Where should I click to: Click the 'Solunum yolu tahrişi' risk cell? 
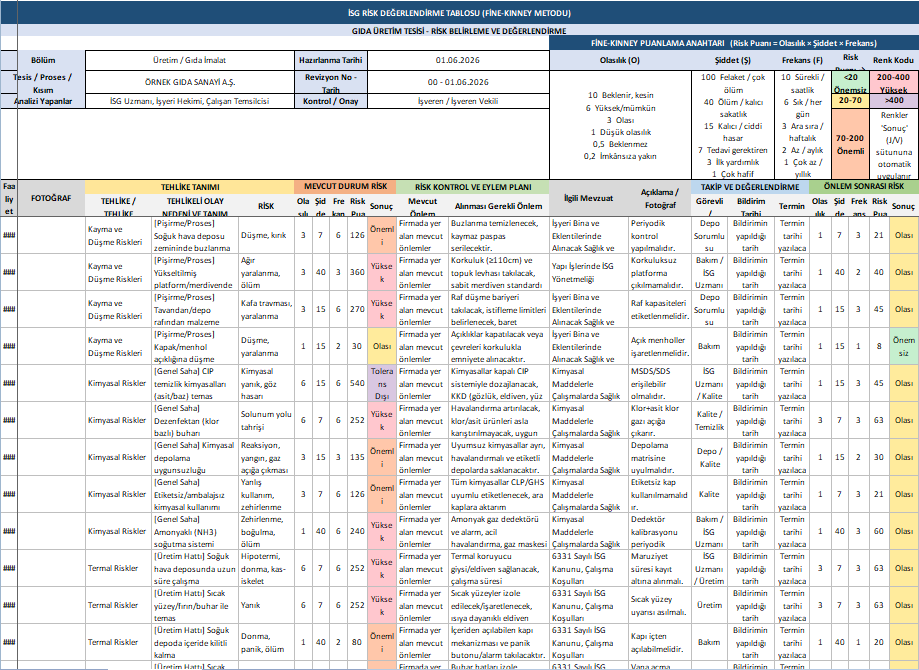pos(266,420)
